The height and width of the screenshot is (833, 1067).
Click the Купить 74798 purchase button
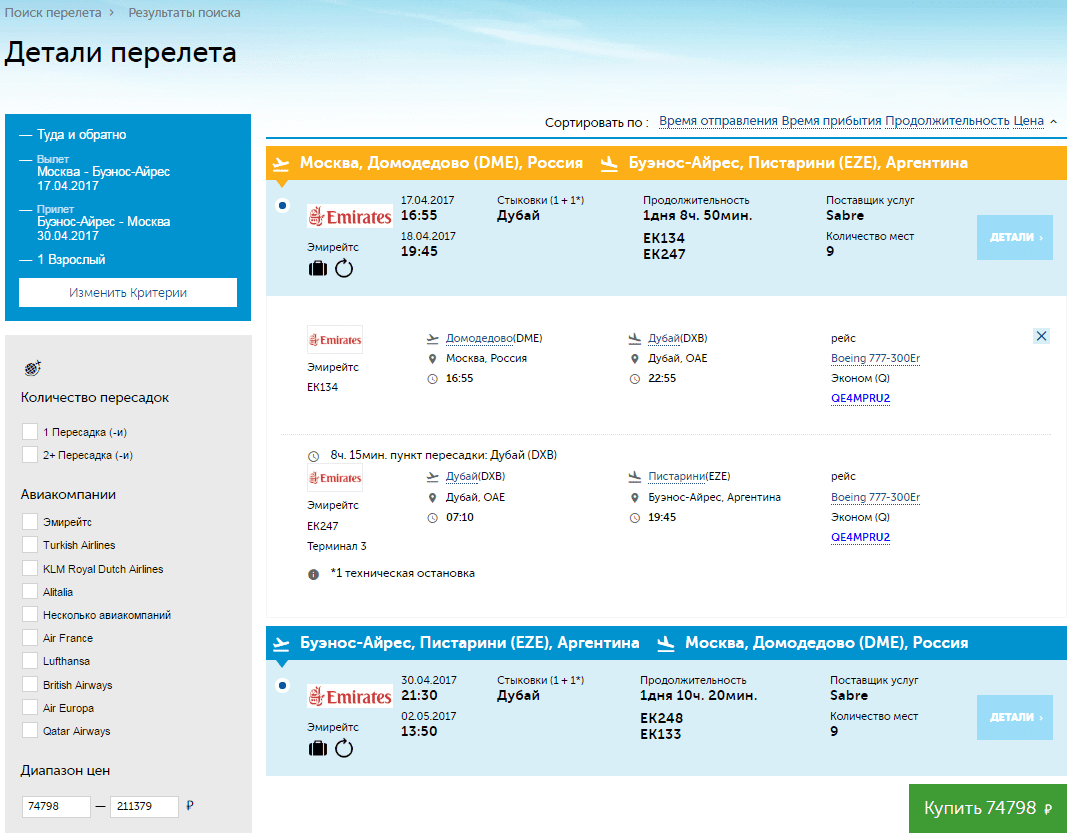(x=988, y=808)
